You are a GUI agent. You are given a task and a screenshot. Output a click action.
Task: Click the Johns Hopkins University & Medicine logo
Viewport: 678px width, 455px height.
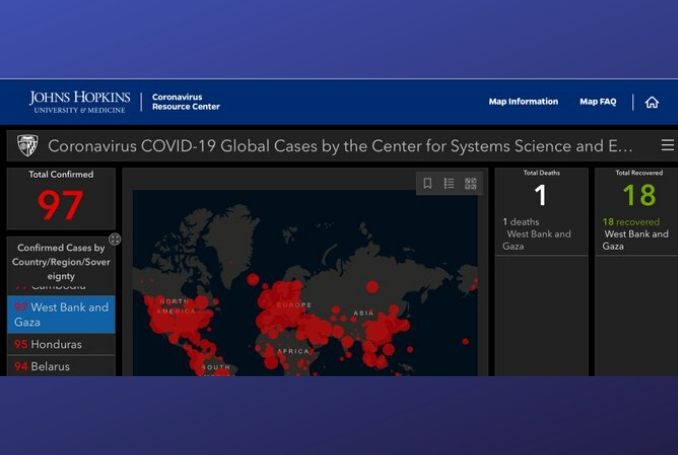[80, 101]
